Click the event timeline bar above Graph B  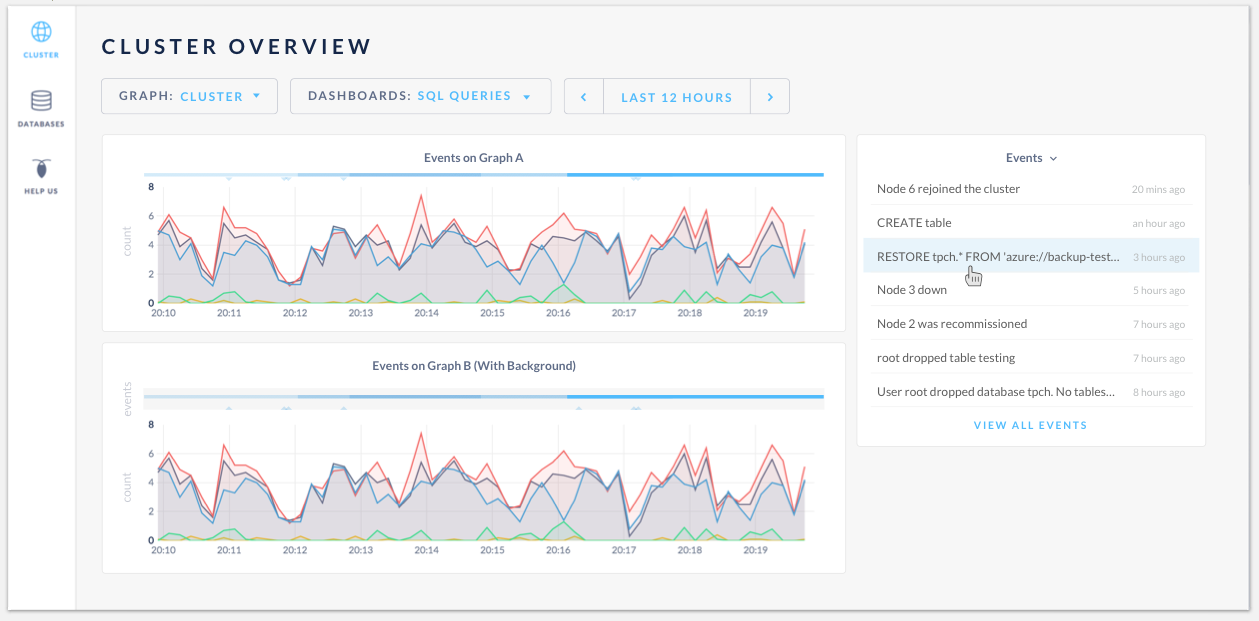coord(484,397)
